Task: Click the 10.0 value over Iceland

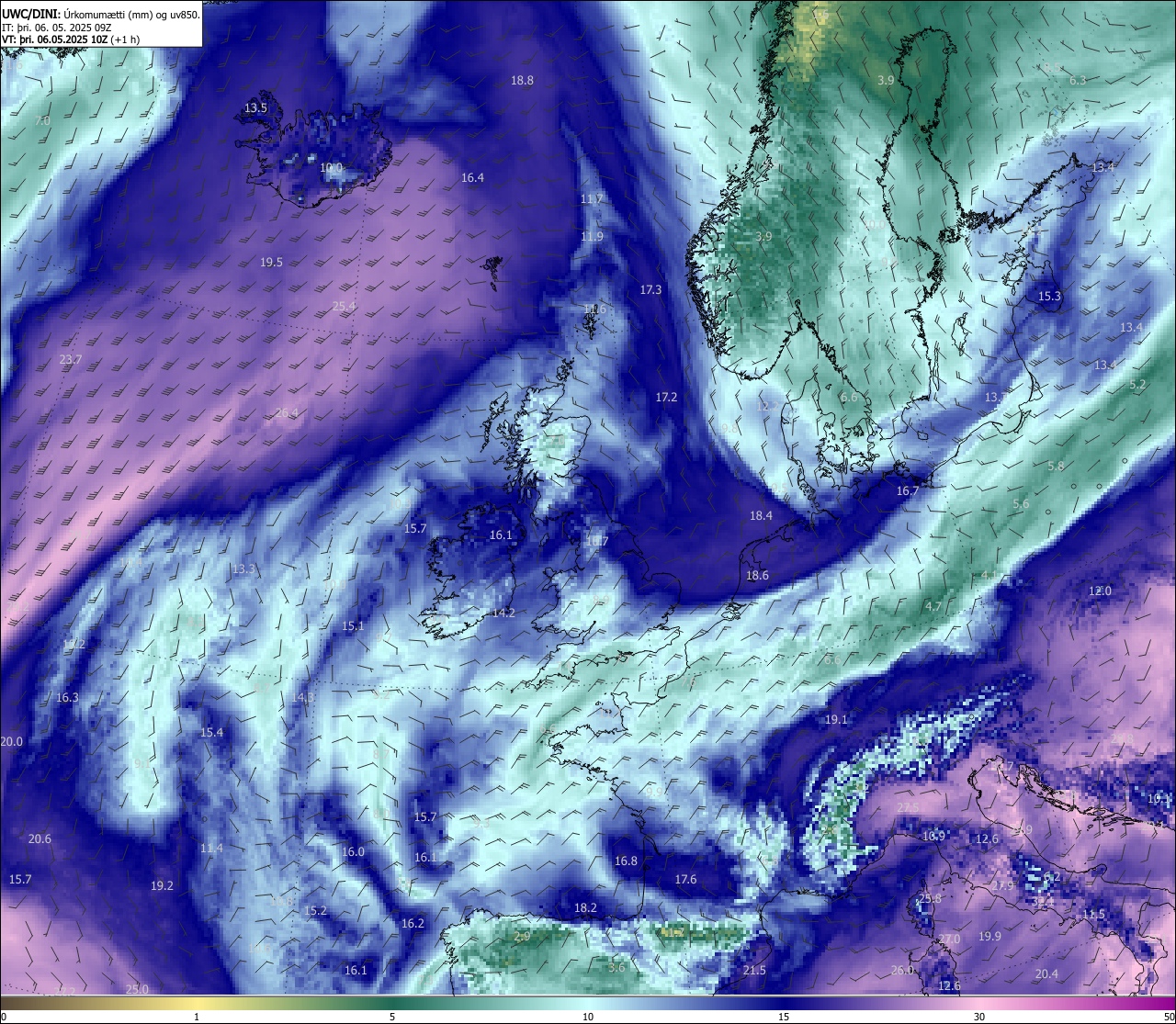Action: click(x=331, y=168)
